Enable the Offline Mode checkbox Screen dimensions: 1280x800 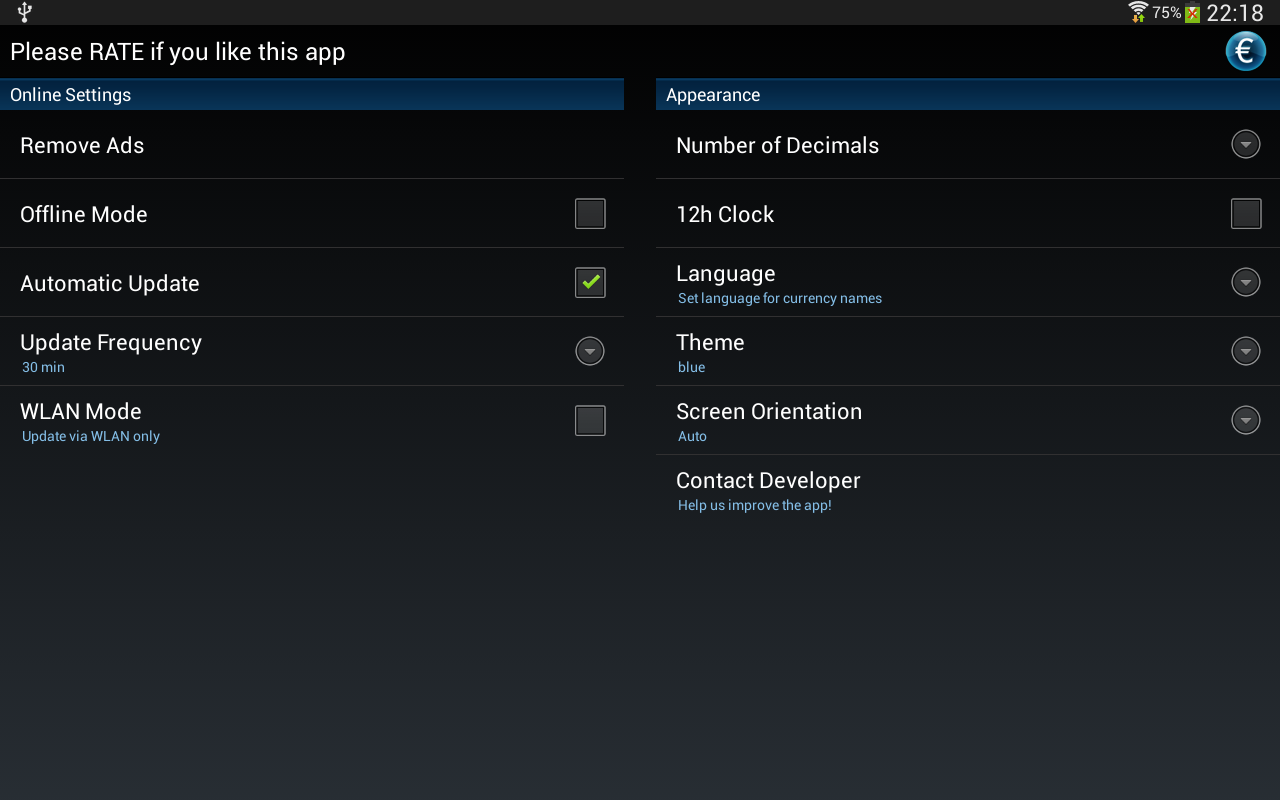tap(590, 214)
